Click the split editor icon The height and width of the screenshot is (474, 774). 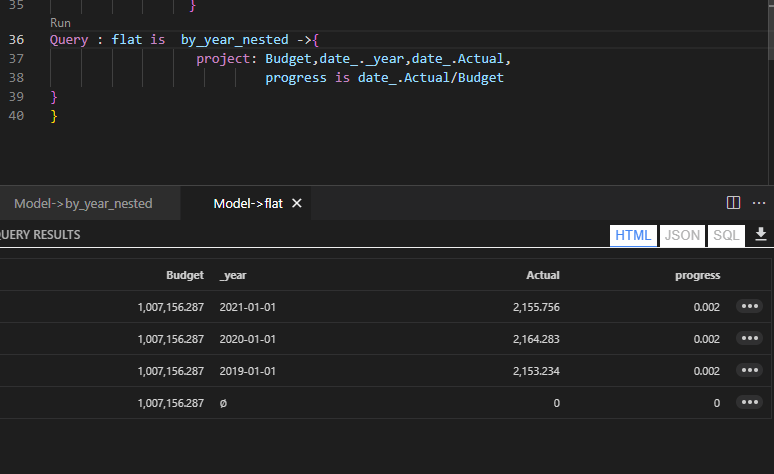click(x=733, y=203)
